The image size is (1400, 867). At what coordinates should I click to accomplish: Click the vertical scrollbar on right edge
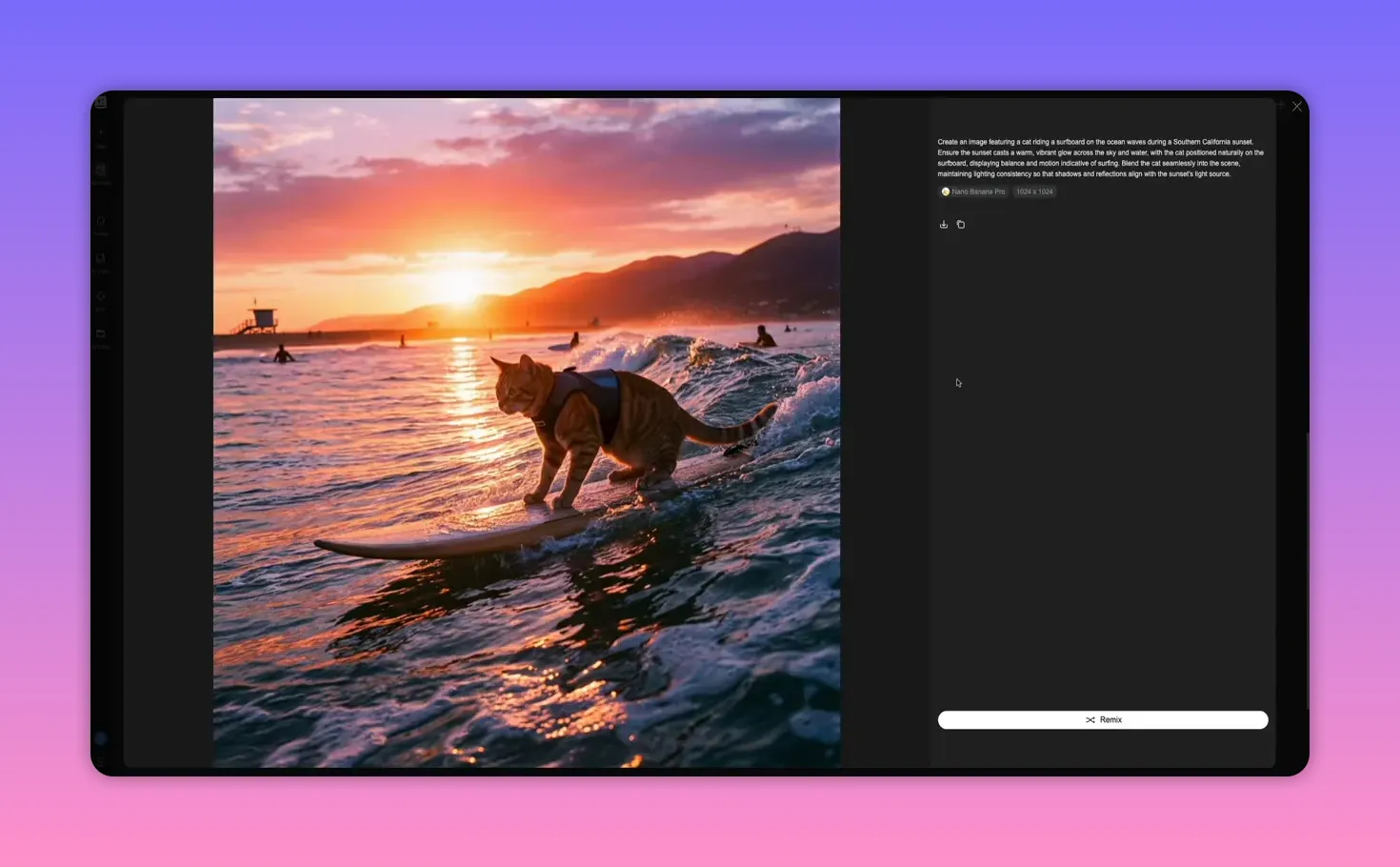[1308, 572]
